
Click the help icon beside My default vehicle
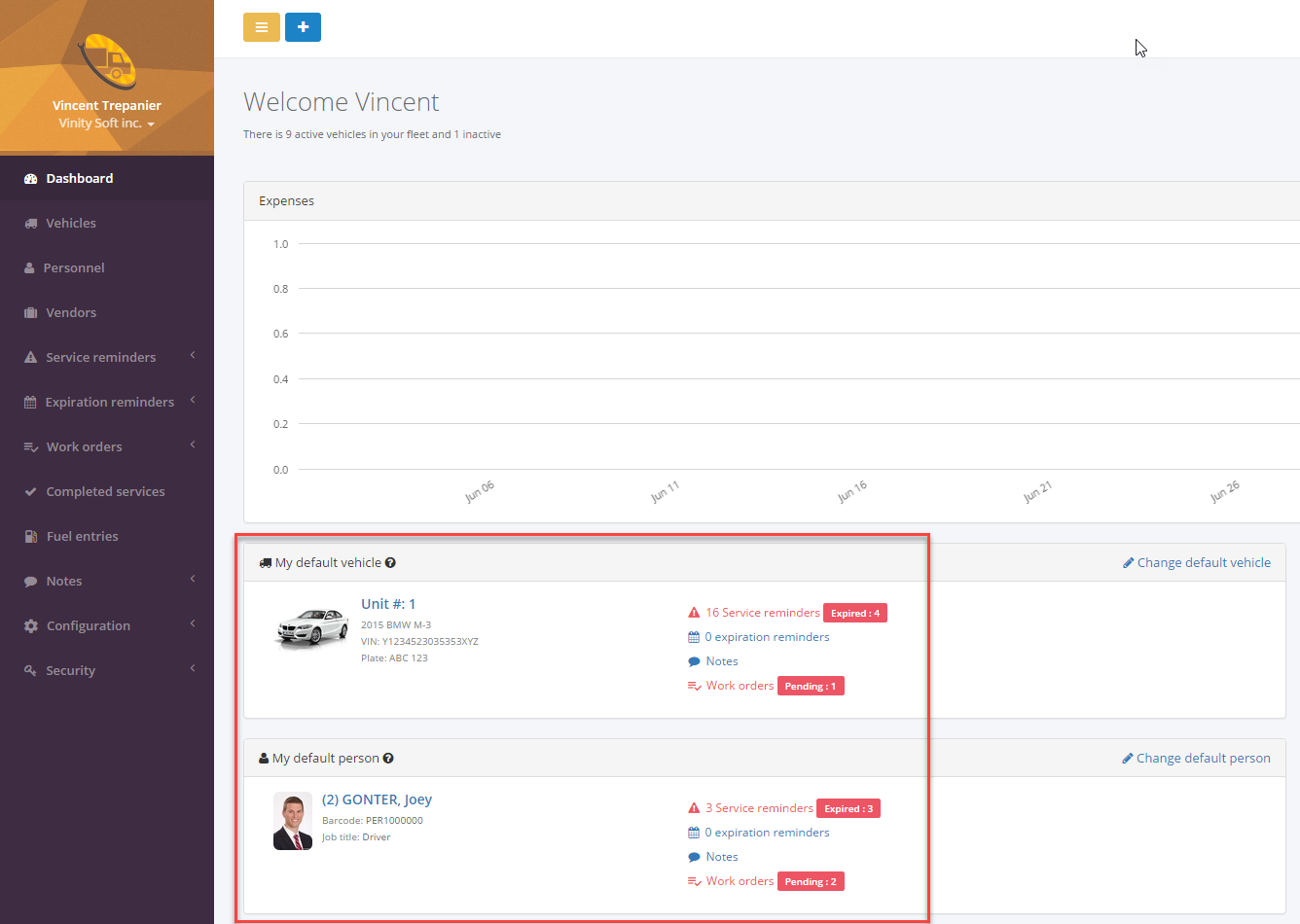tap(390, 563)
